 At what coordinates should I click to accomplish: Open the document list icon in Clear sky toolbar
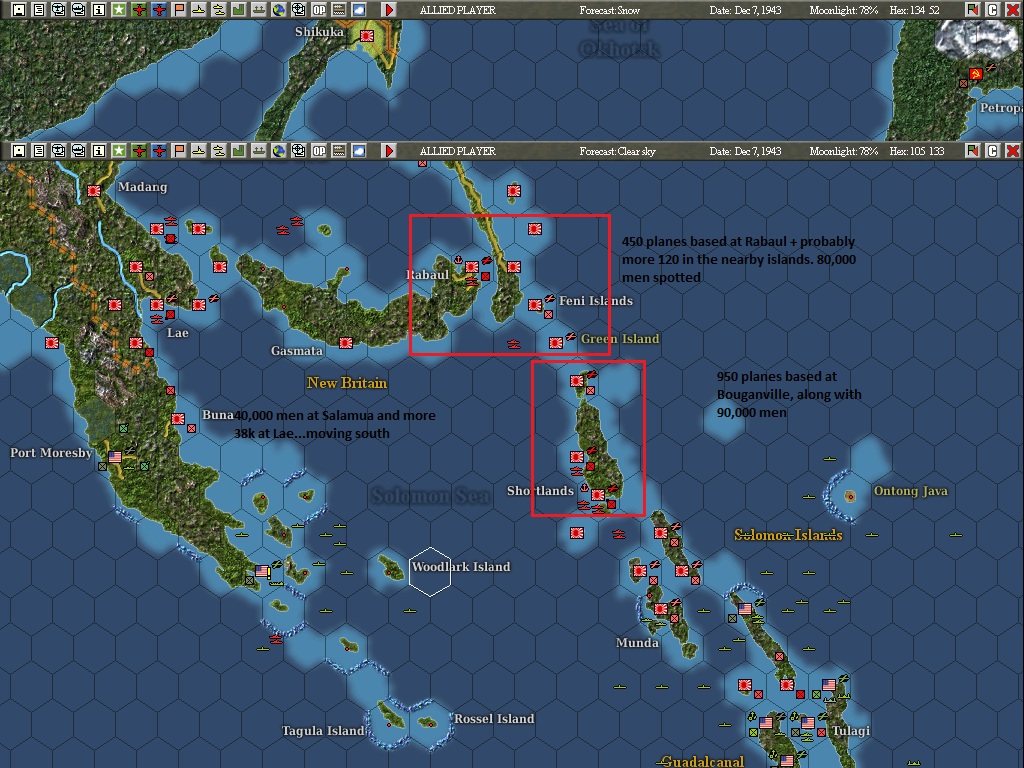(39, 151)
